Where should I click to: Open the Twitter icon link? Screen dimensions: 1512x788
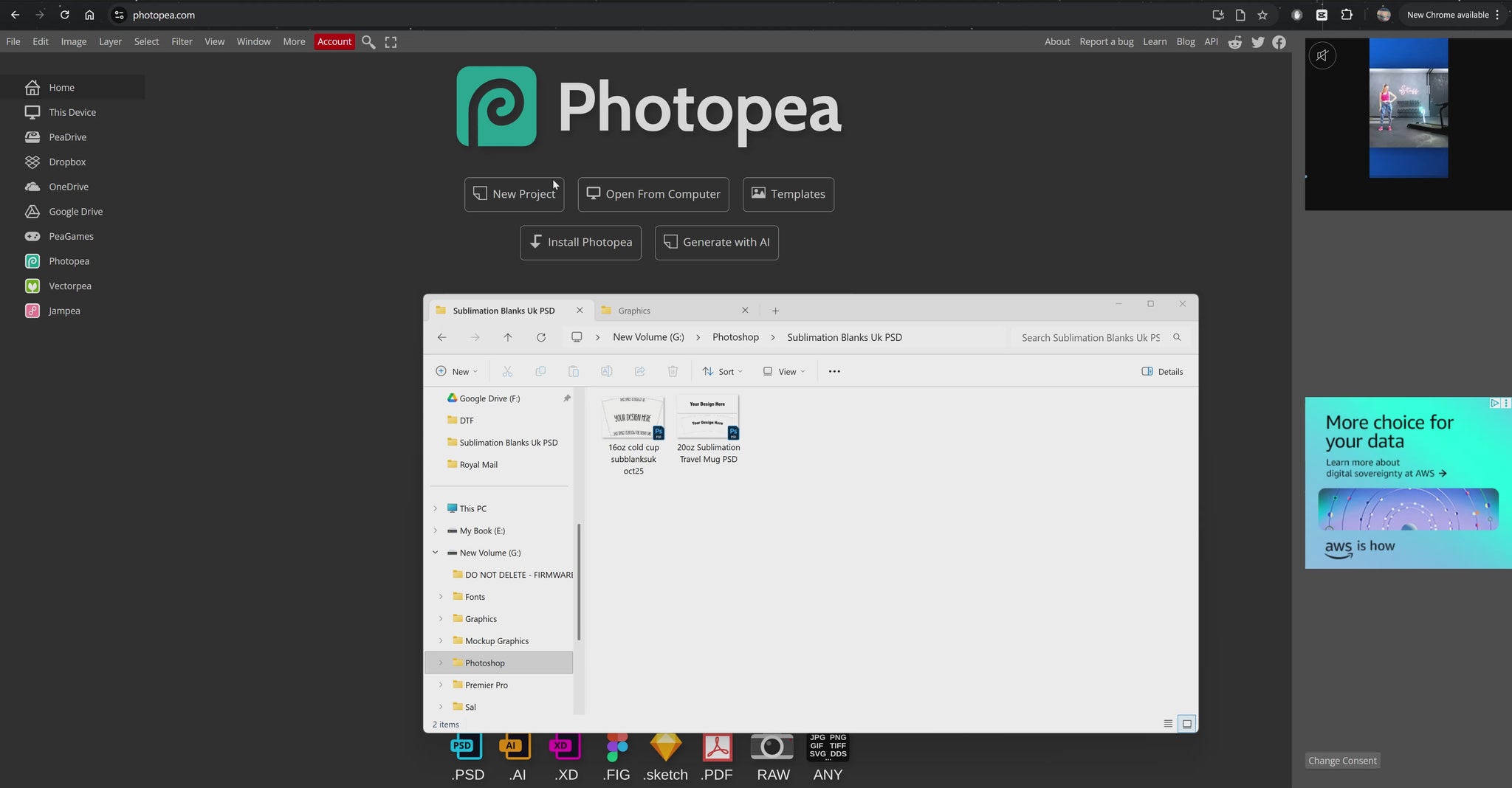1257,42
